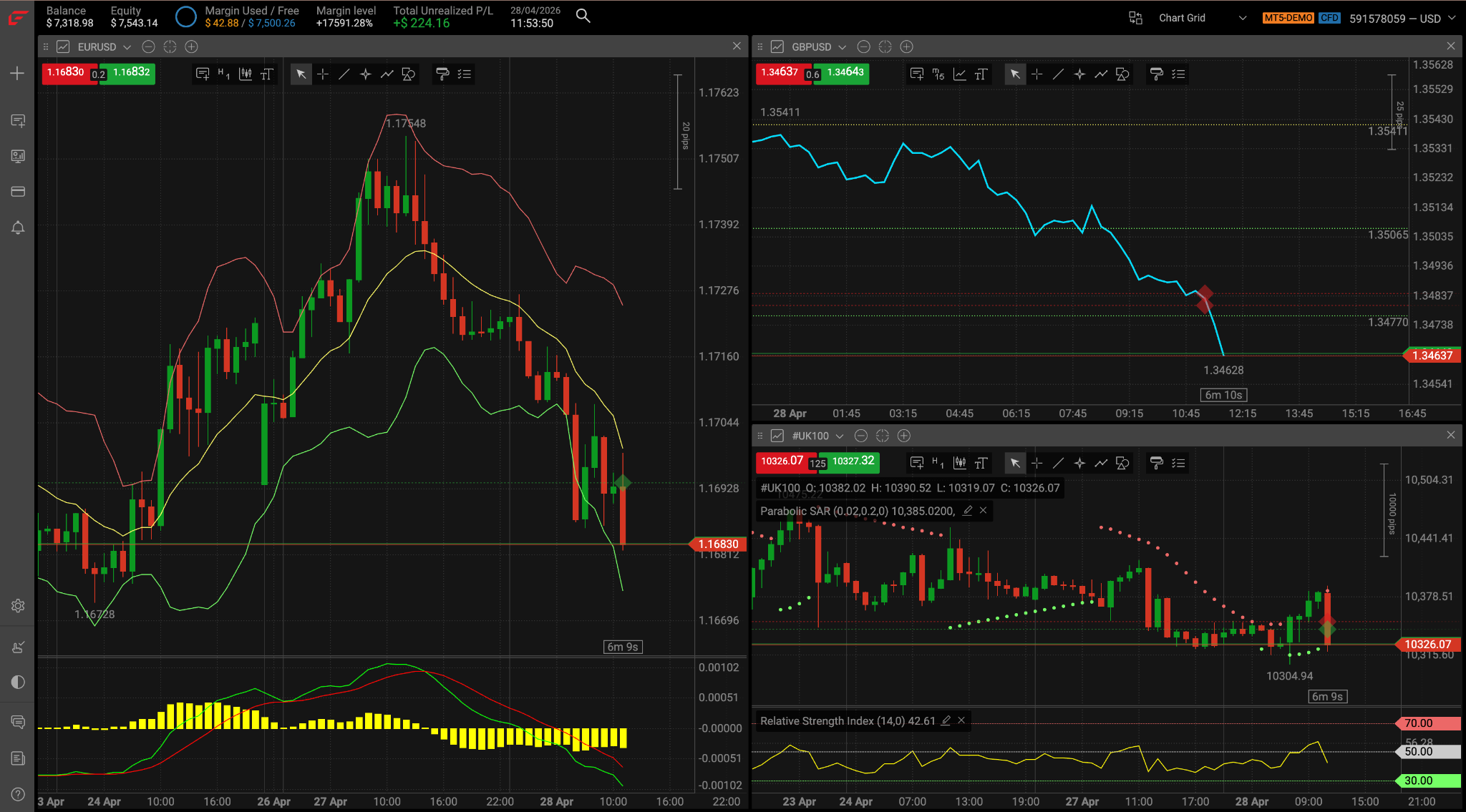1466x812 pixels.
Task: Open the Help question mark in the sidebar
Action: pyautogui.click(x=18, y=794)
